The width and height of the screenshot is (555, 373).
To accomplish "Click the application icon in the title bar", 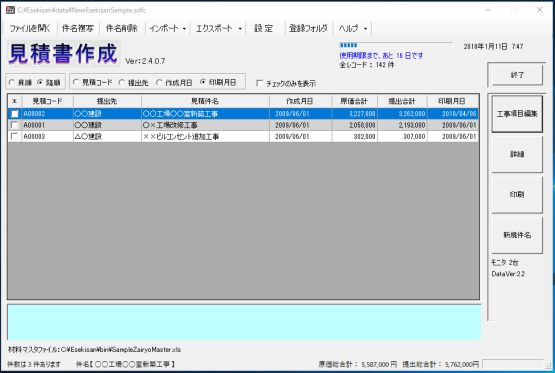I will click(10, 10).
